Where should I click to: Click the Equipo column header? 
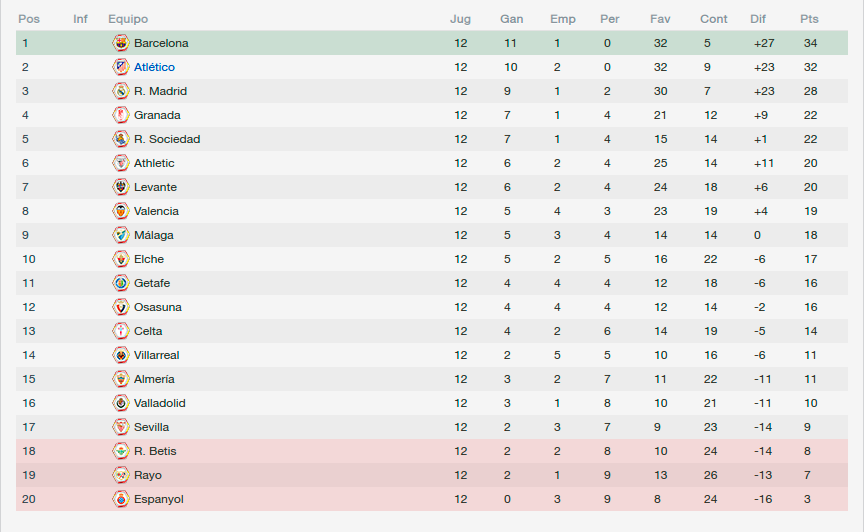click(128, 19)
